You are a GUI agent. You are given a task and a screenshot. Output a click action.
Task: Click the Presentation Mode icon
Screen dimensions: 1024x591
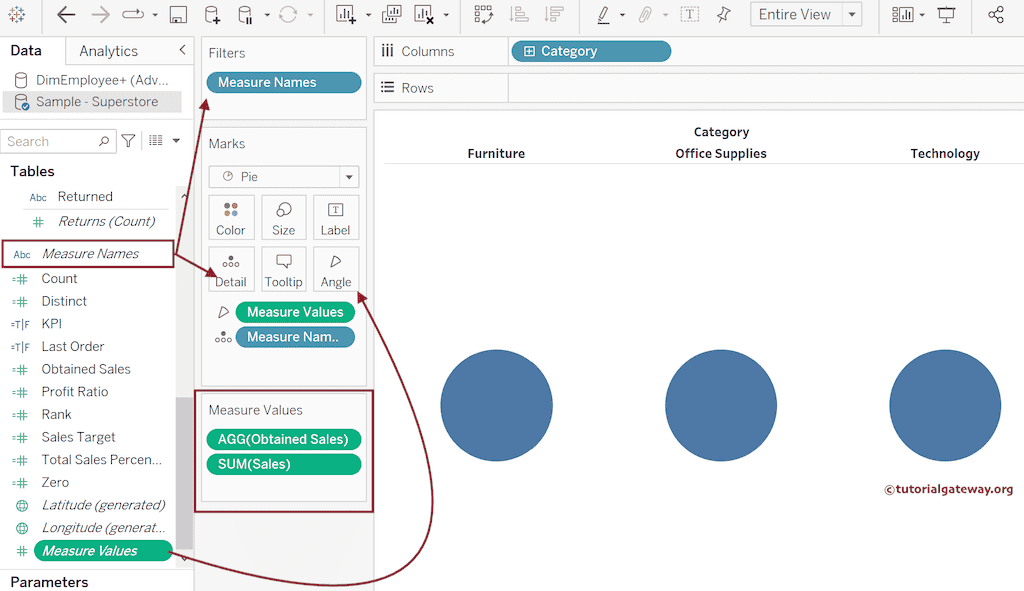coord(946,14)
